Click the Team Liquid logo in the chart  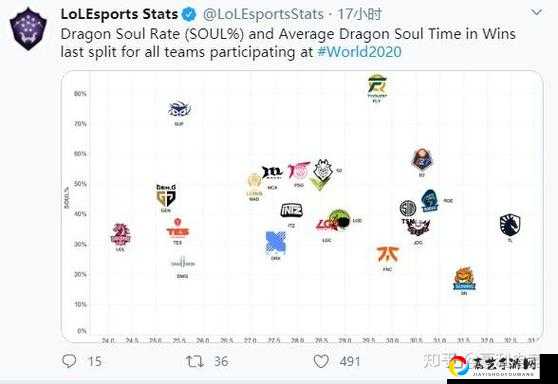[x=510, y=225]
